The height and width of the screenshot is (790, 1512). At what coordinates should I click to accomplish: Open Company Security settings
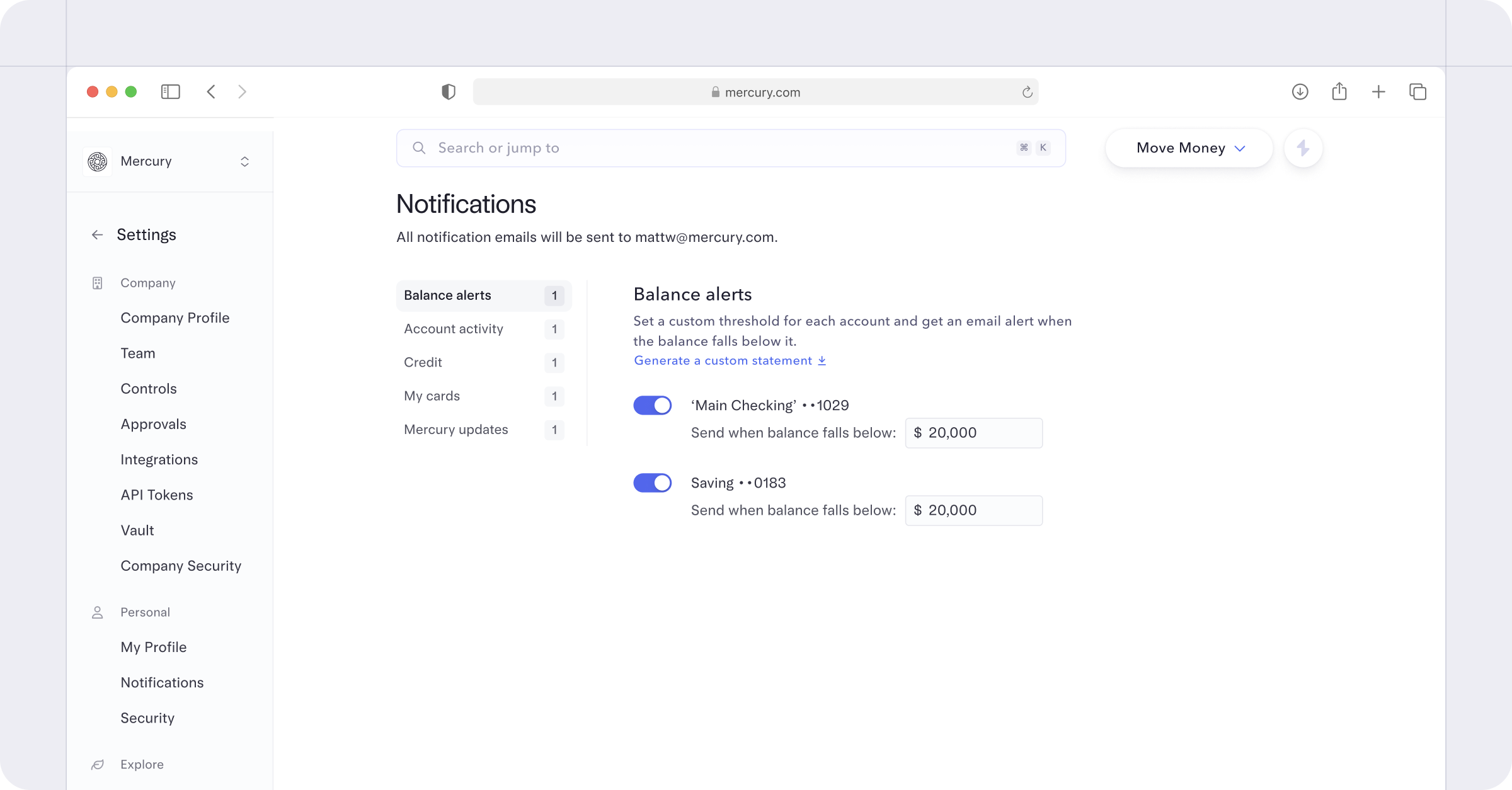click(181, 566)
